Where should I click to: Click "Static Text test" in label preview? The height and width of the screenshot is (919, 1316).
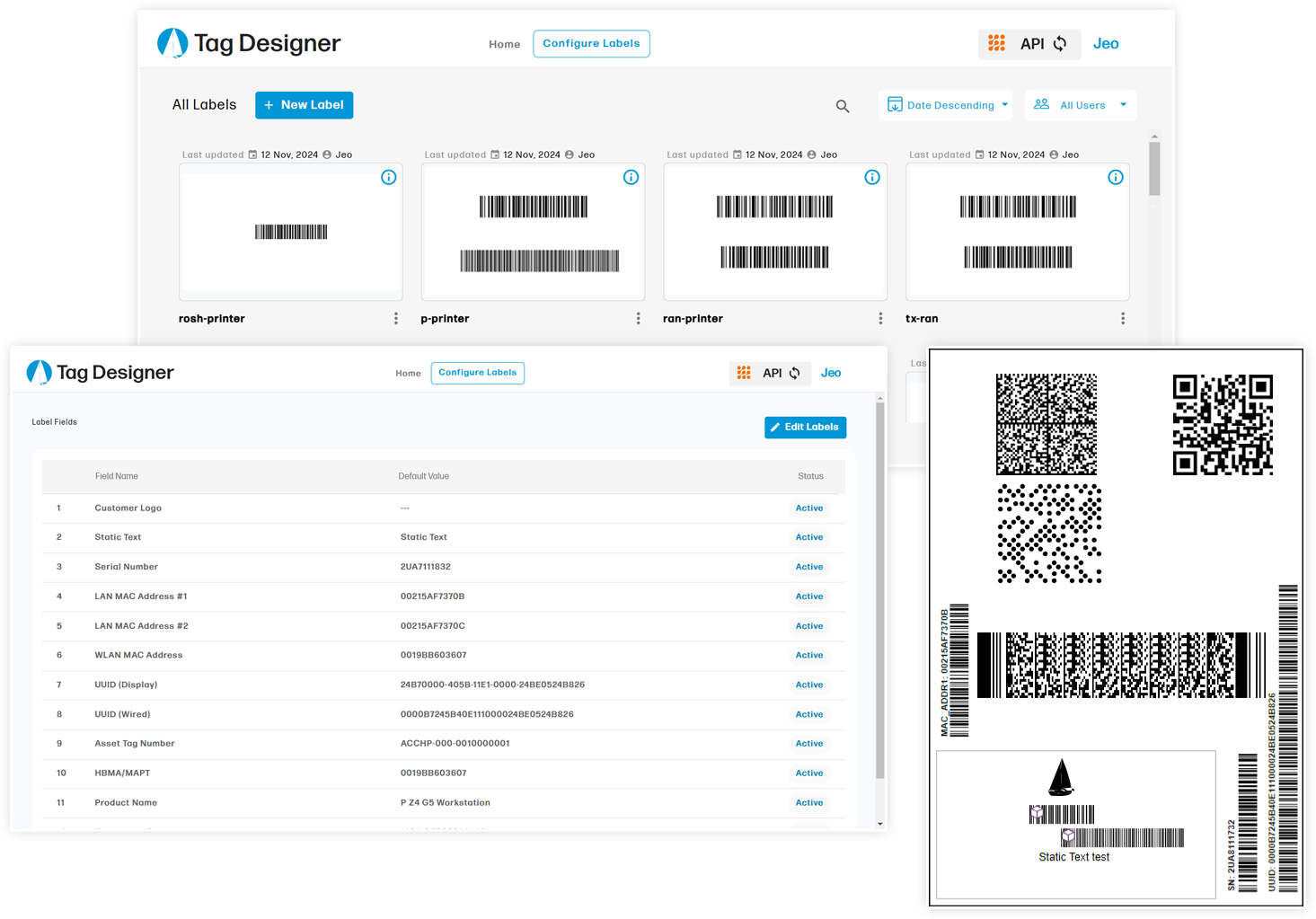pyautogui.click(x=1074, y=857)
